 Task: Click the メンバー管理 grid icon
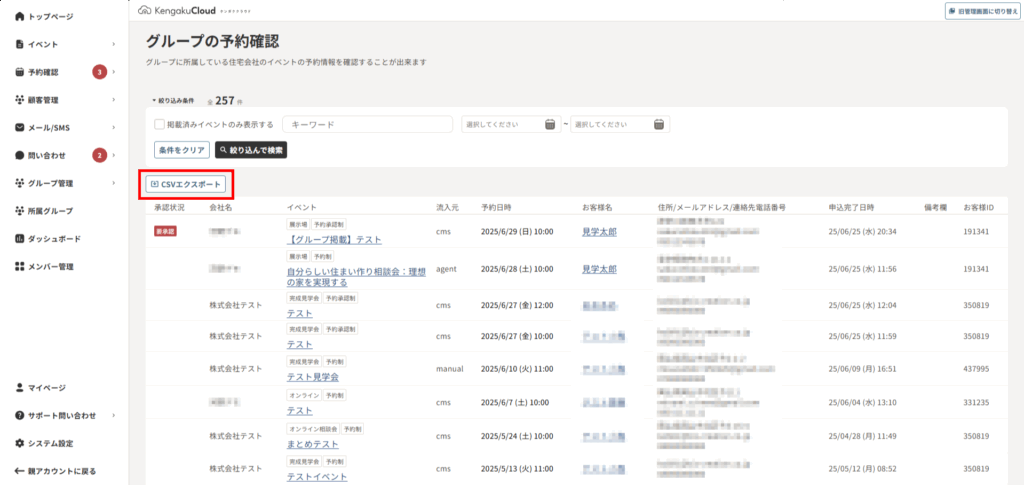click(x=20, y=267)
